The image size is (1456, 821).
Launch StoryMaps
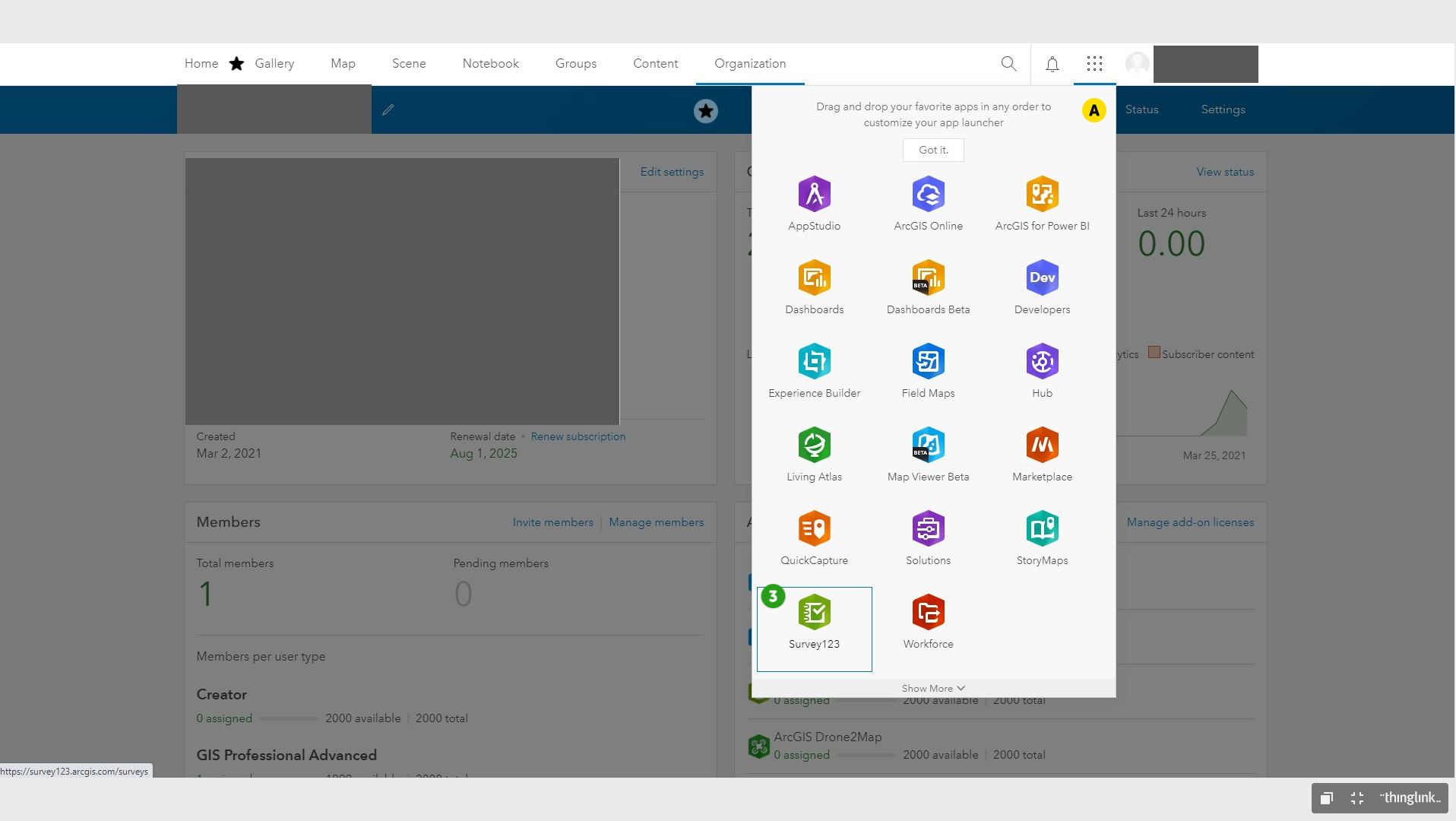click(1042, 538)
